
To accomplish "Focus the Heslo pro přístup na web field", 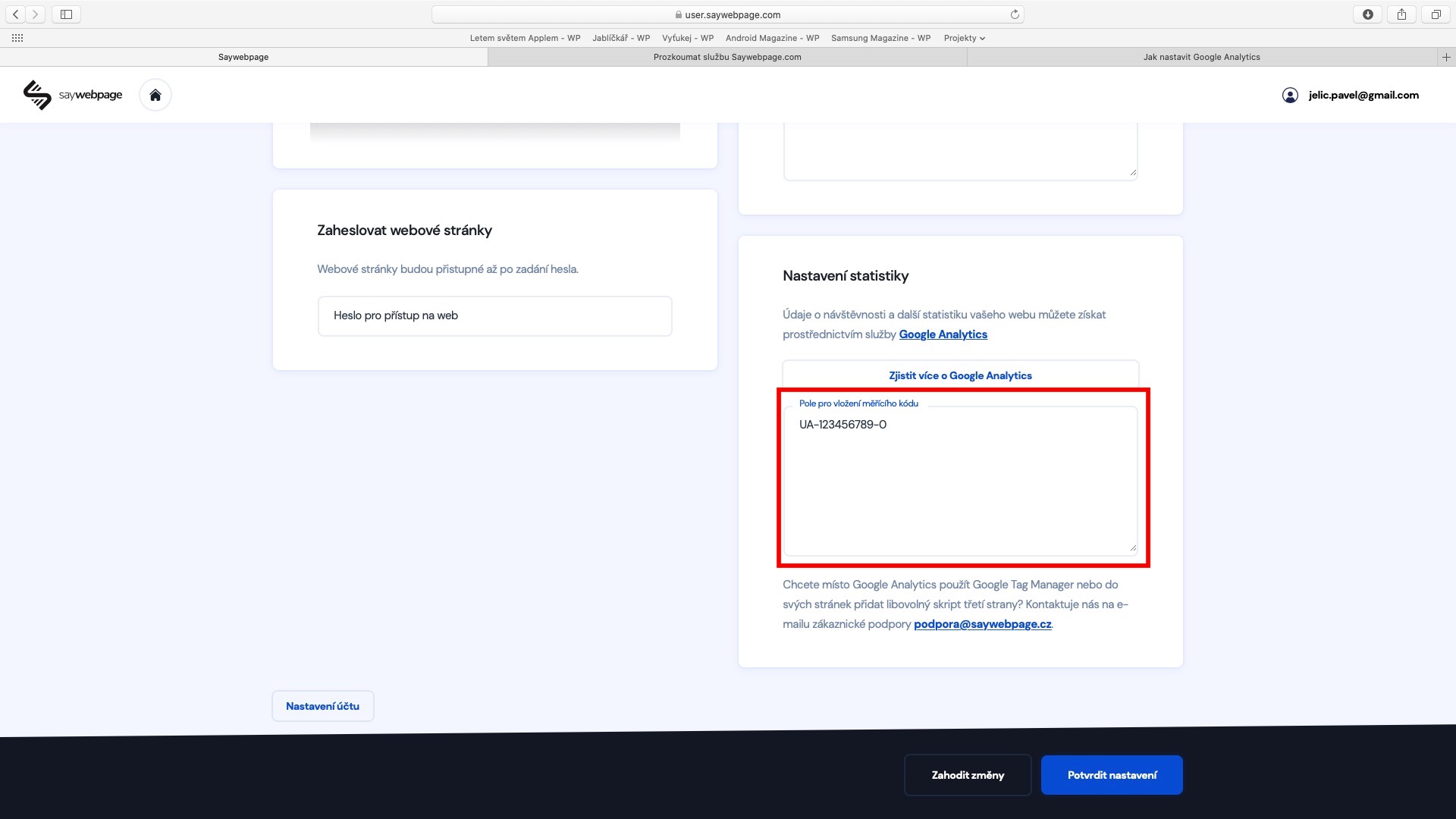I will point(494,315).
